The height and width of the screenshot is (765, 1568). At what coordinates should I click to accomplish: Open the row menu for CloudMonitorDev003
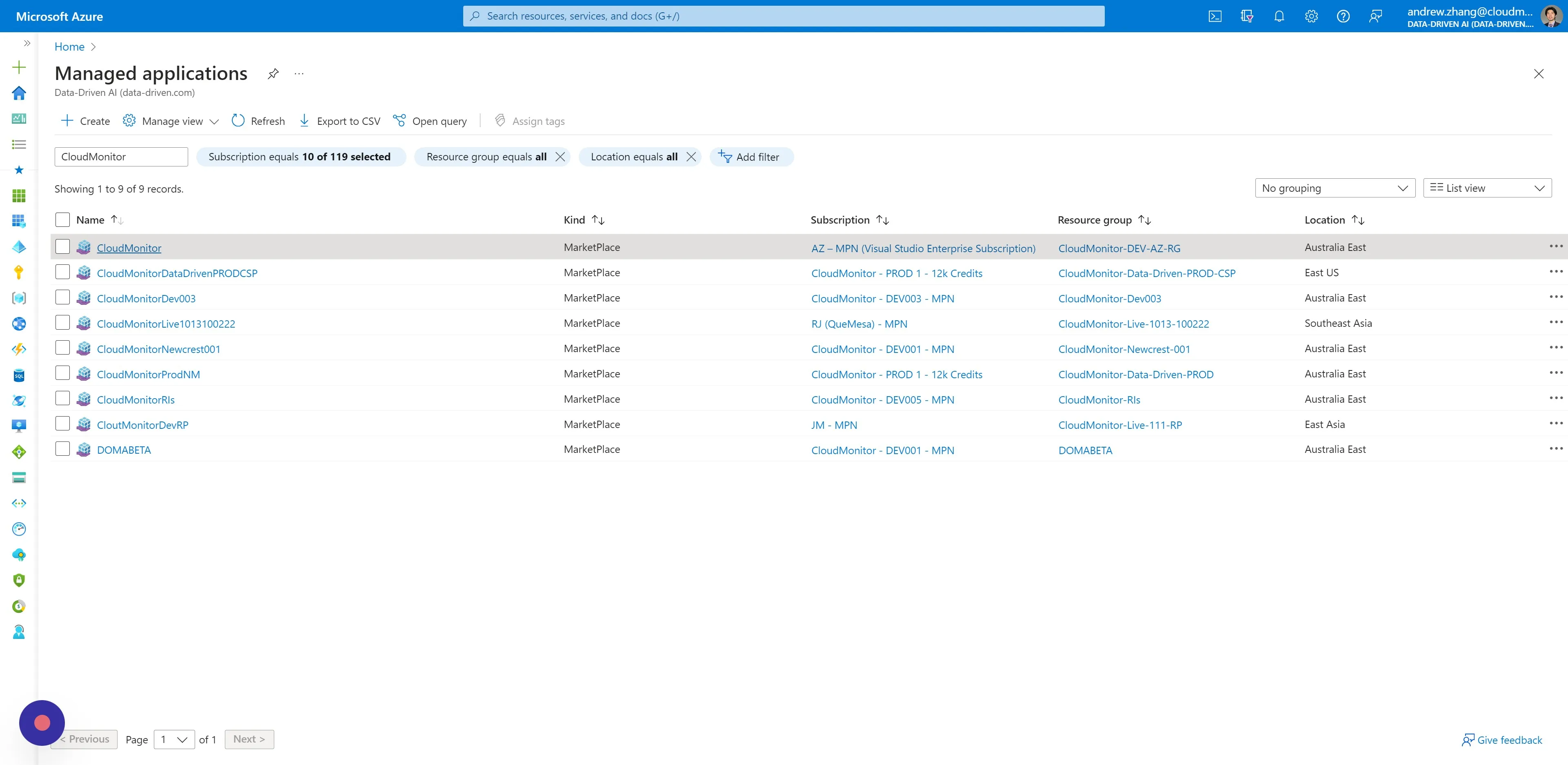pyautogui.click(x=1556, y=297)
